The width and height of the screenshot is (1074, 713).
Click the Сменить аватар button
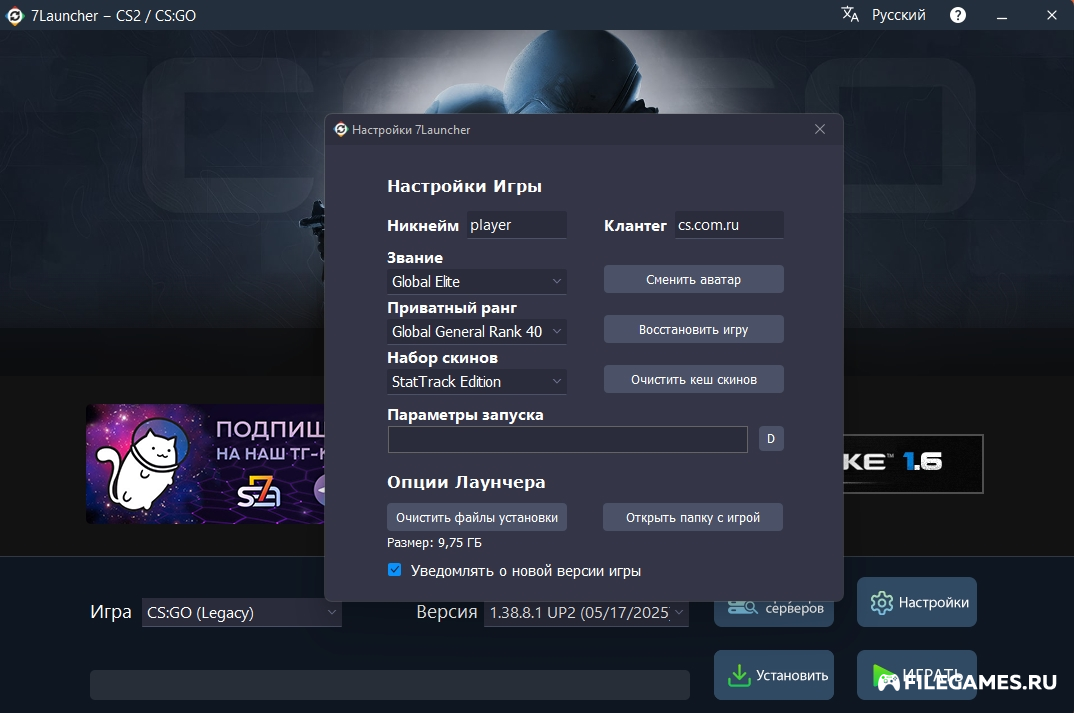693,279
